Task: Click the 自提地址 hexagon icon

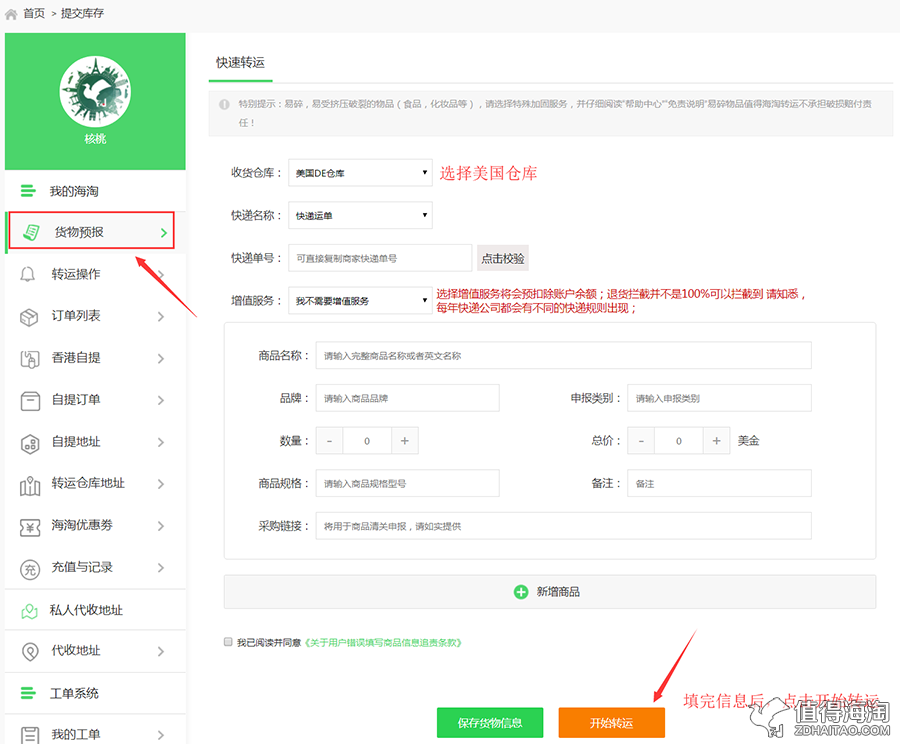Action: 30,443
